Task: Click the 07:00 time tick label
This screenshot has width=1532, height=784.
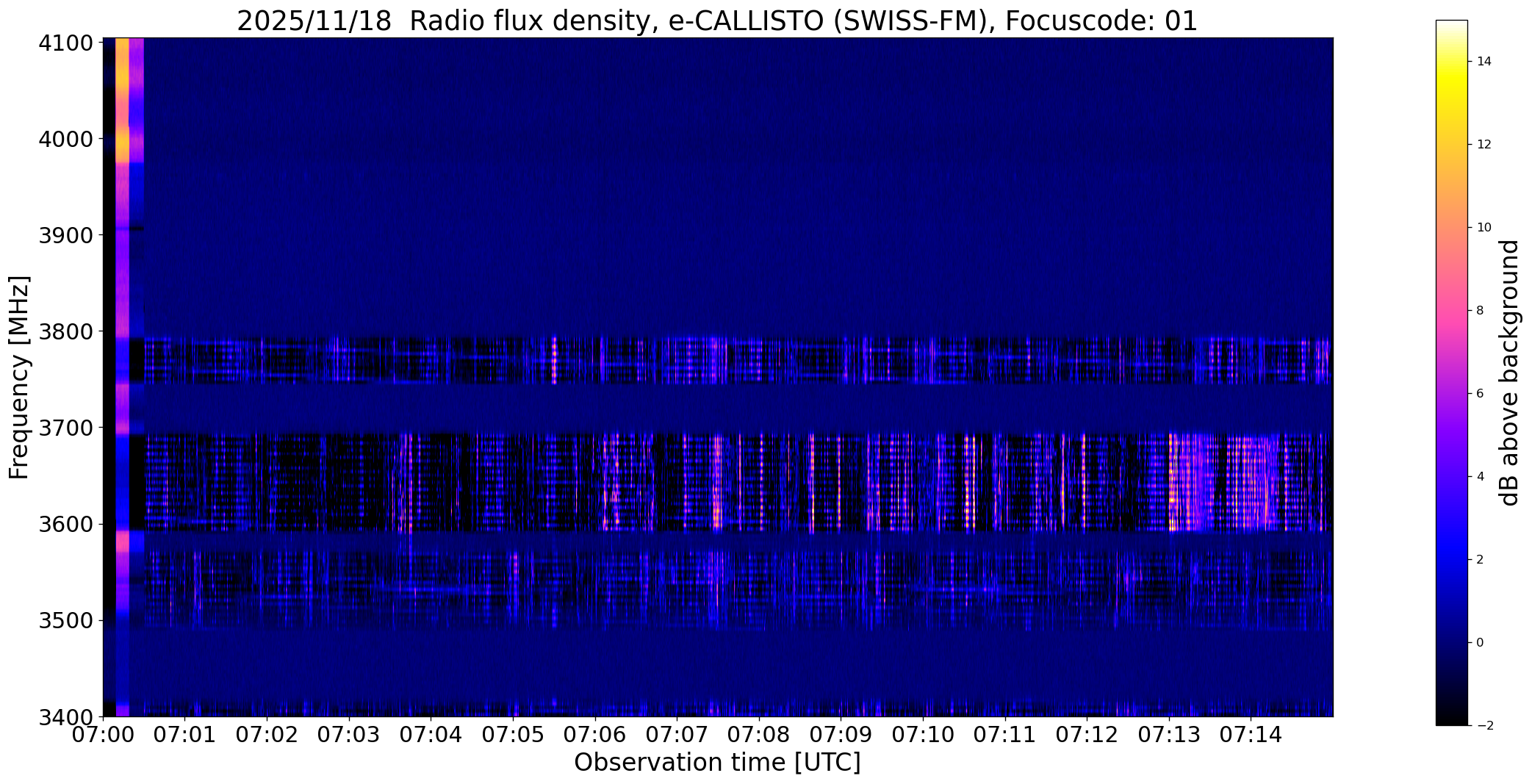Action: click(x=103, y=735)
